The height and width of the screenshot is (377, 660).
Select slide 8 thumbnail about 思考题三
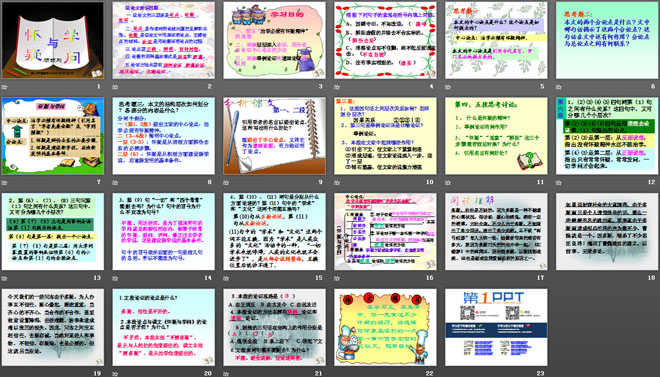tap(164, 136)
